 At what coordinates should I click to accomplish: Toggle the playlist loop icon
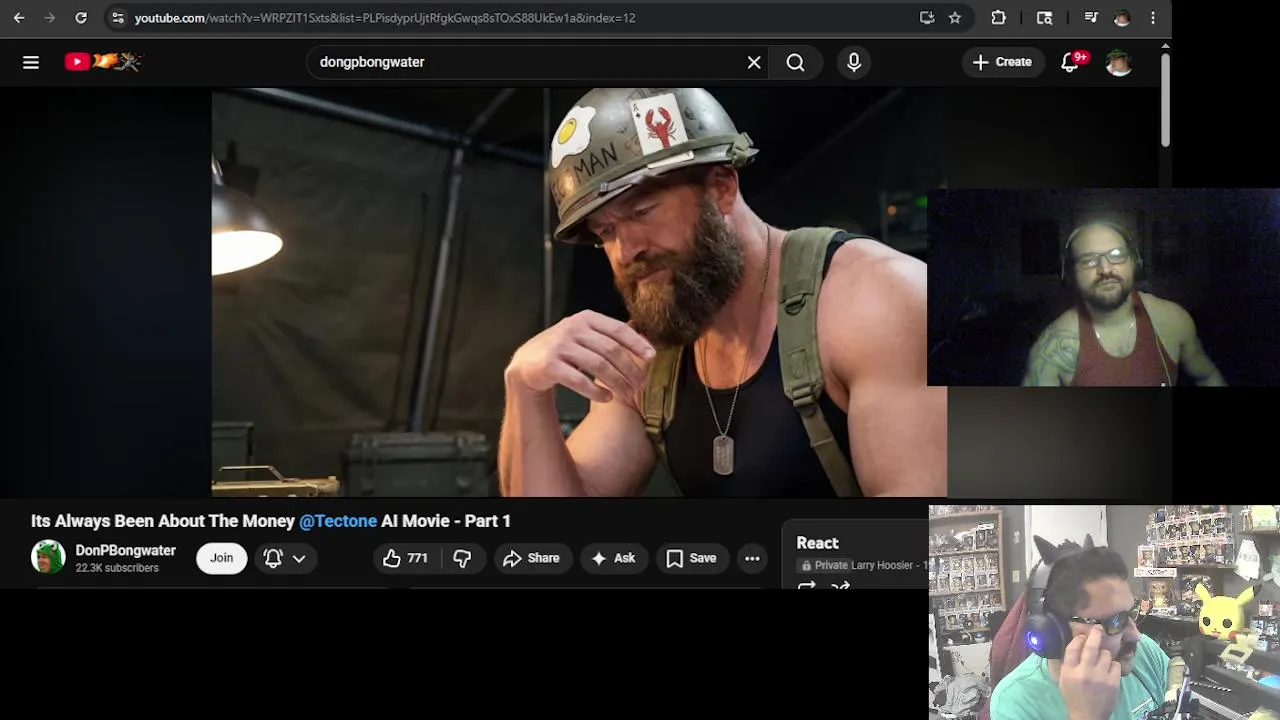[x=807, y=585]
